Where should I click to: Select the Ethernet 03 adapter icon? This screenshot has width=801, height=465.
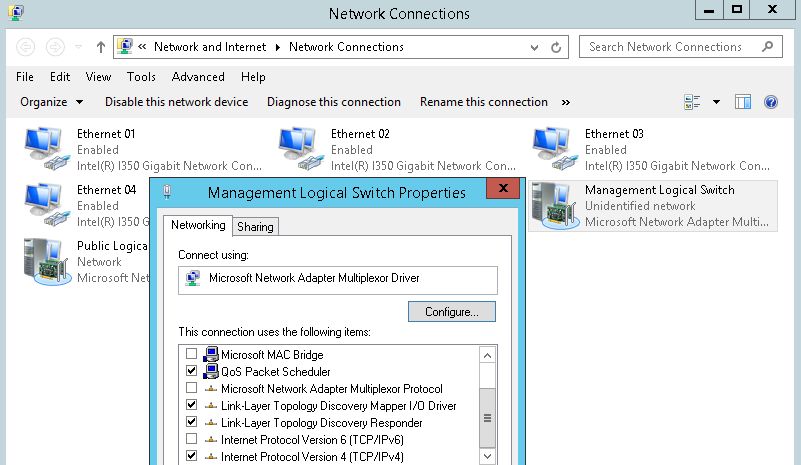click(555, 149)
